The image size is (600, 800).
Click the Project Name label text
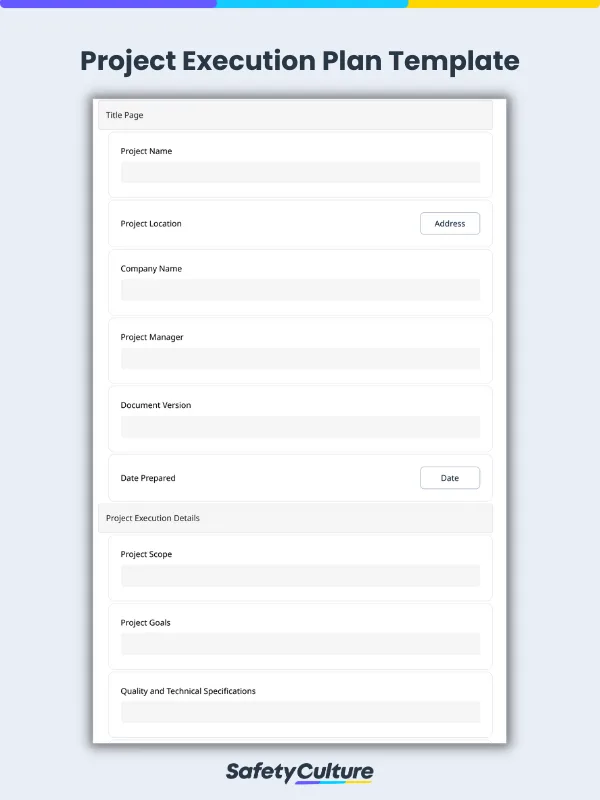146,151
